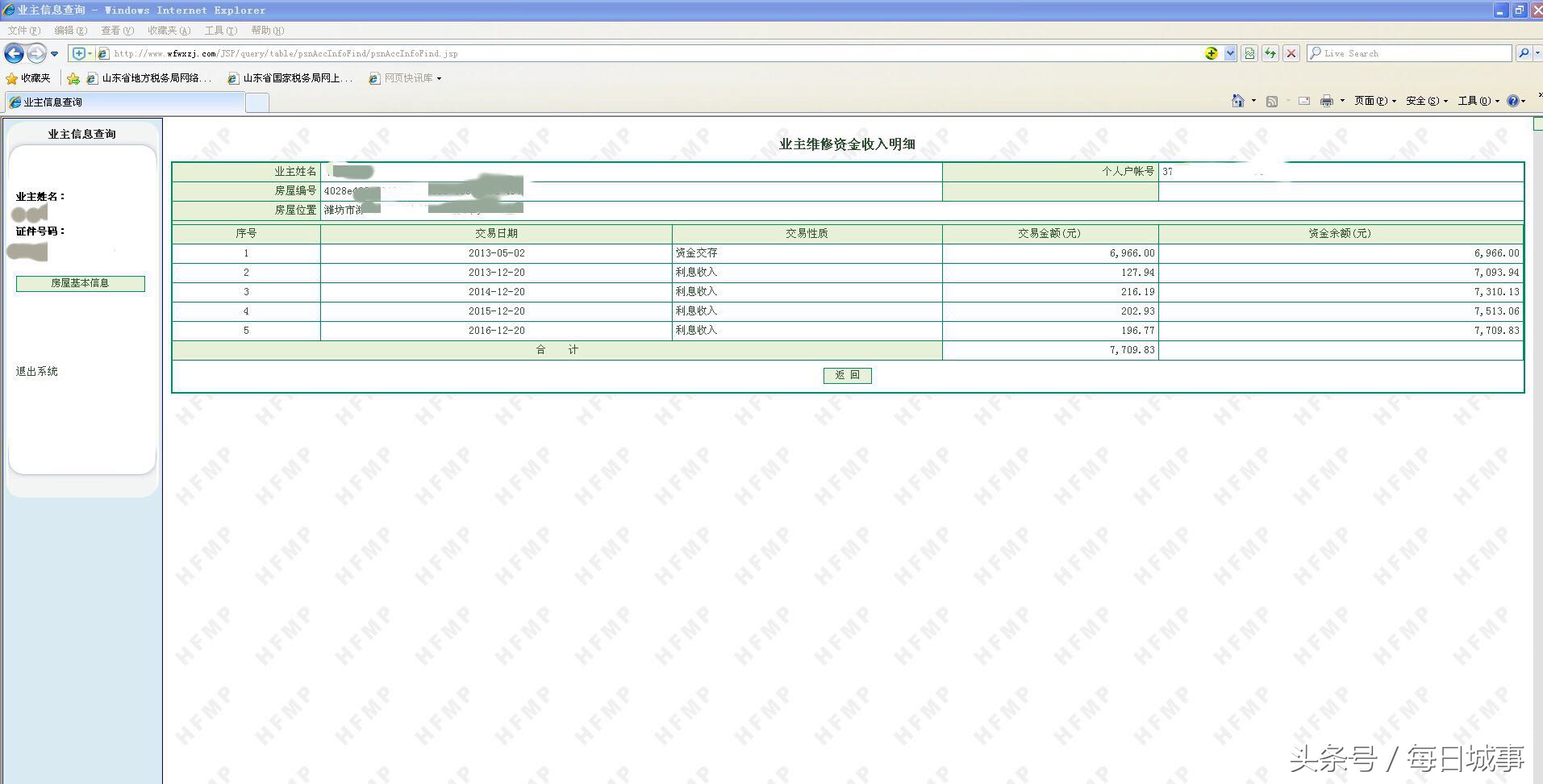The image size is (1543, 784).
Task: Click the 房屋基本信息 button in sidebar
Action: 81,283
